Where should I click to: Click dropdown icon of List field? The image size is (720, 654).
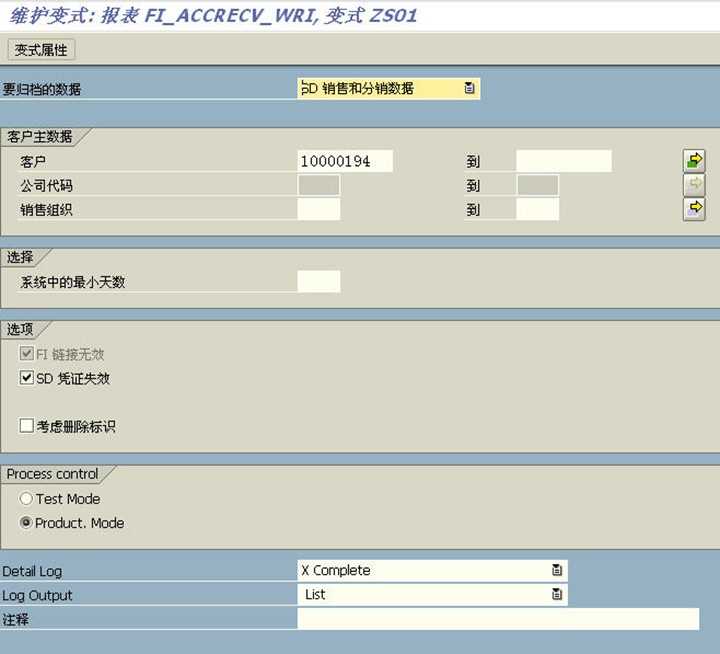click(557, 595)
